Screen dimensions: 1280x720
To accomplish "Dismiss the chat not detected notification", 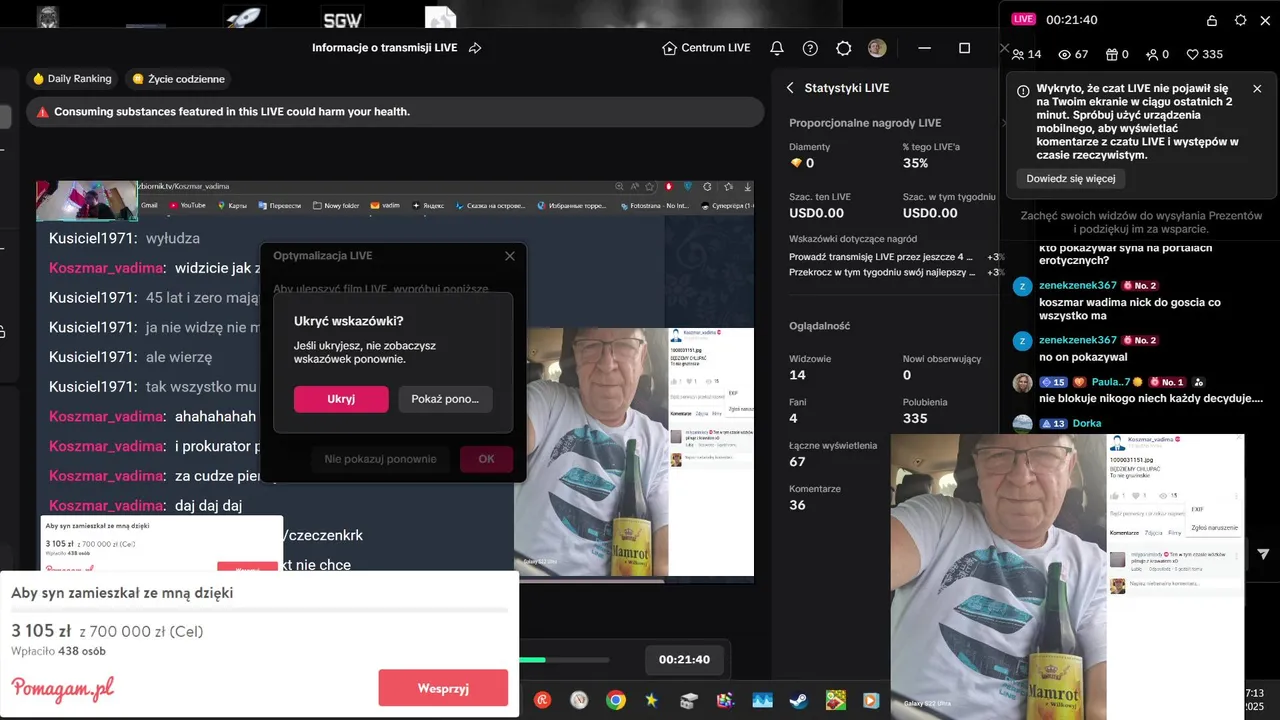I will point(1257,89).
